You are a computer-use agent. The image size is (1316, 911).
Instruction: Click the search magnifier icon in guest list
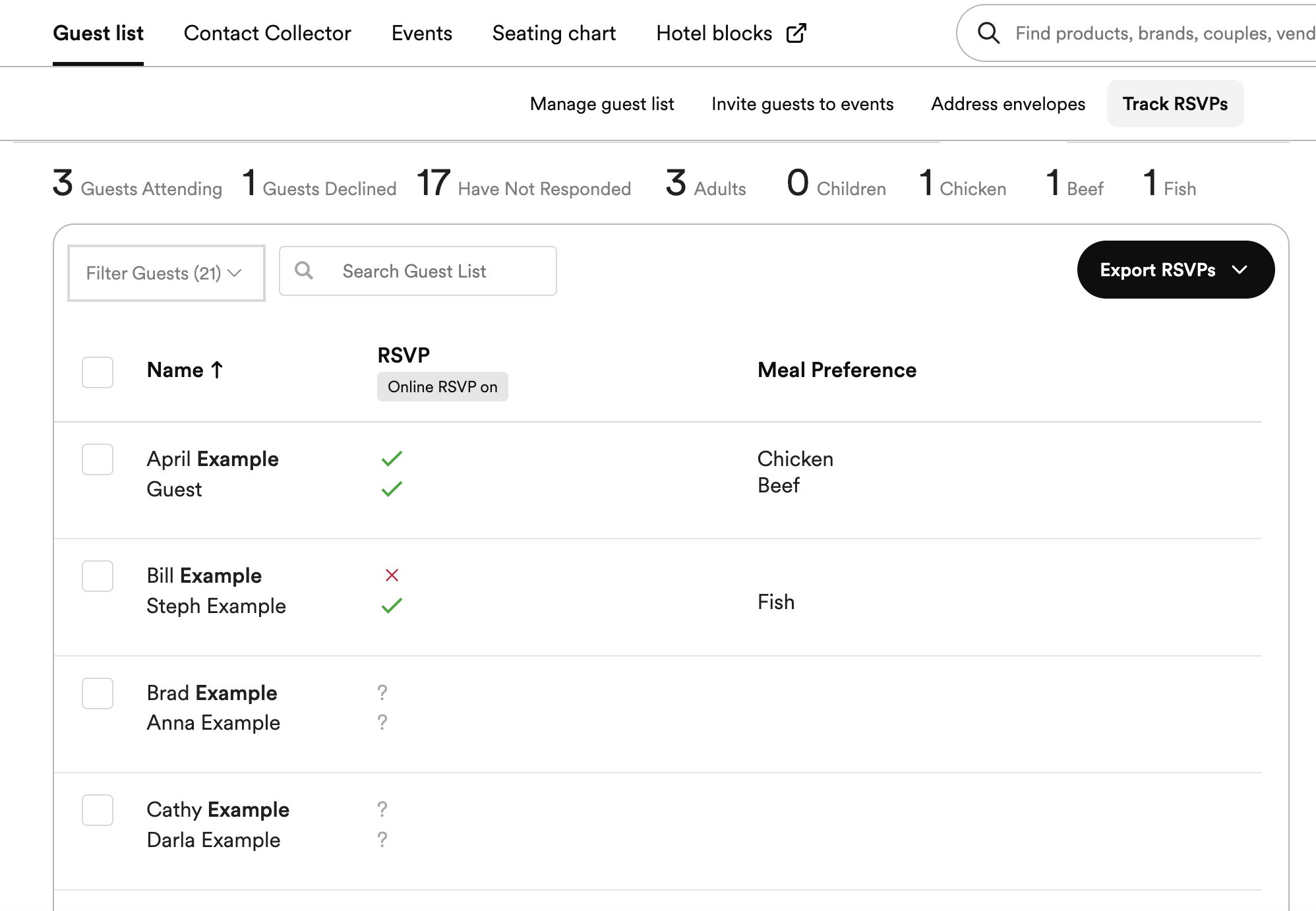click(305, 270)
